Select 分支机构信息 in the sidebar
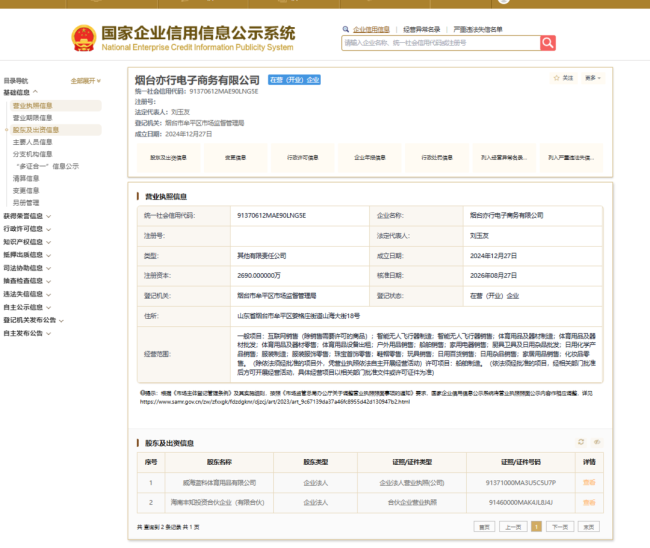Image resolution: width=650 pixels, height=548 pixels. click(x=32, y=154)
